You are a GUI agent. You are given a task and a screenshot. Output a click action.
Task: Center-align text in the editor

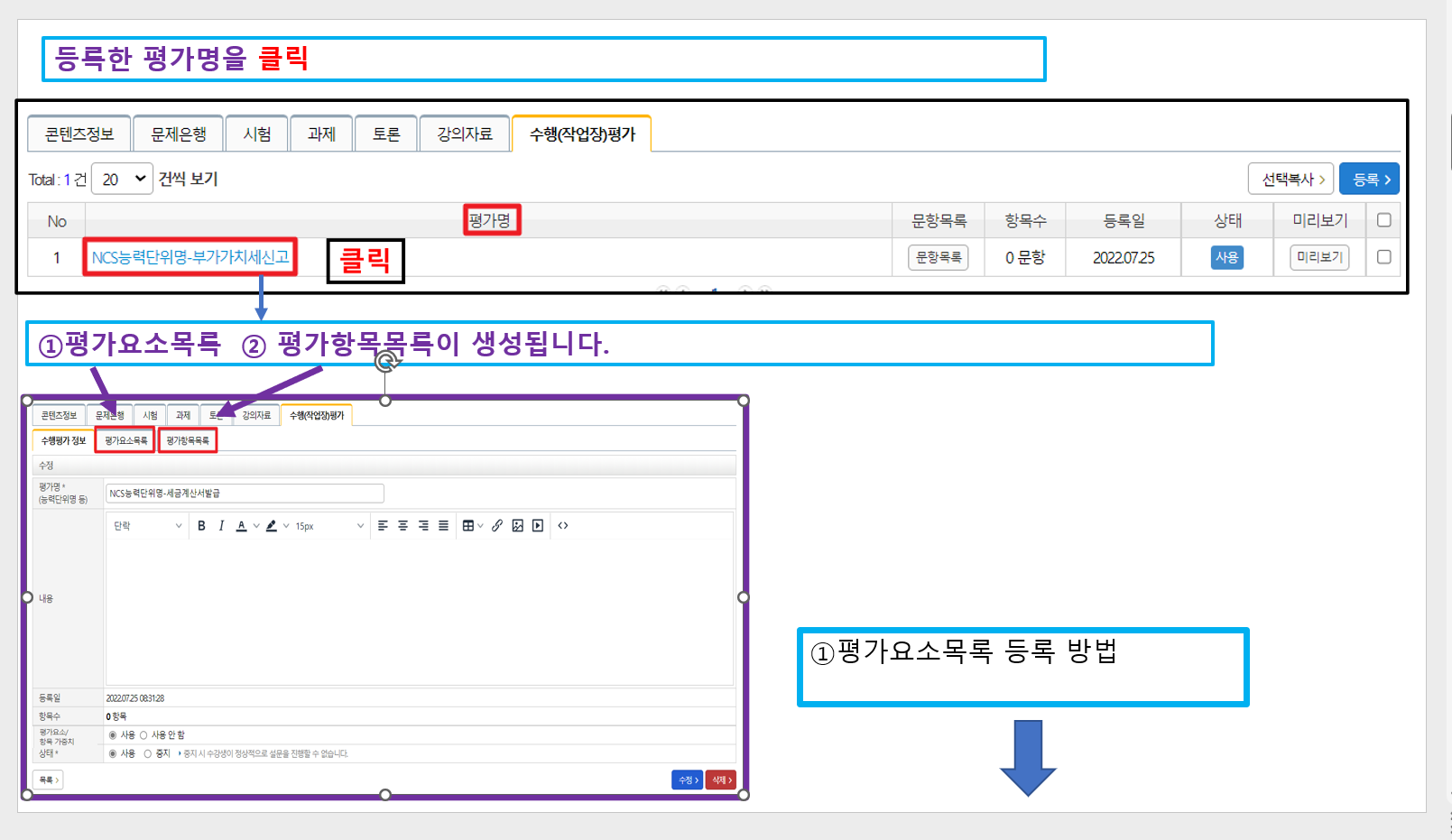[x=403, y=526]
